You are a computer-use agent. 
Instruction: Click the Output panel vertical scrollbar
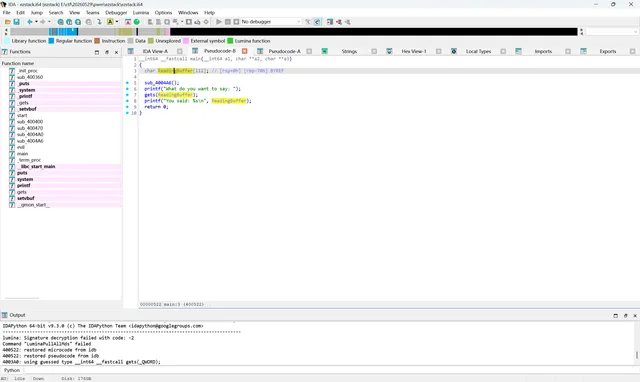(637, 355)
